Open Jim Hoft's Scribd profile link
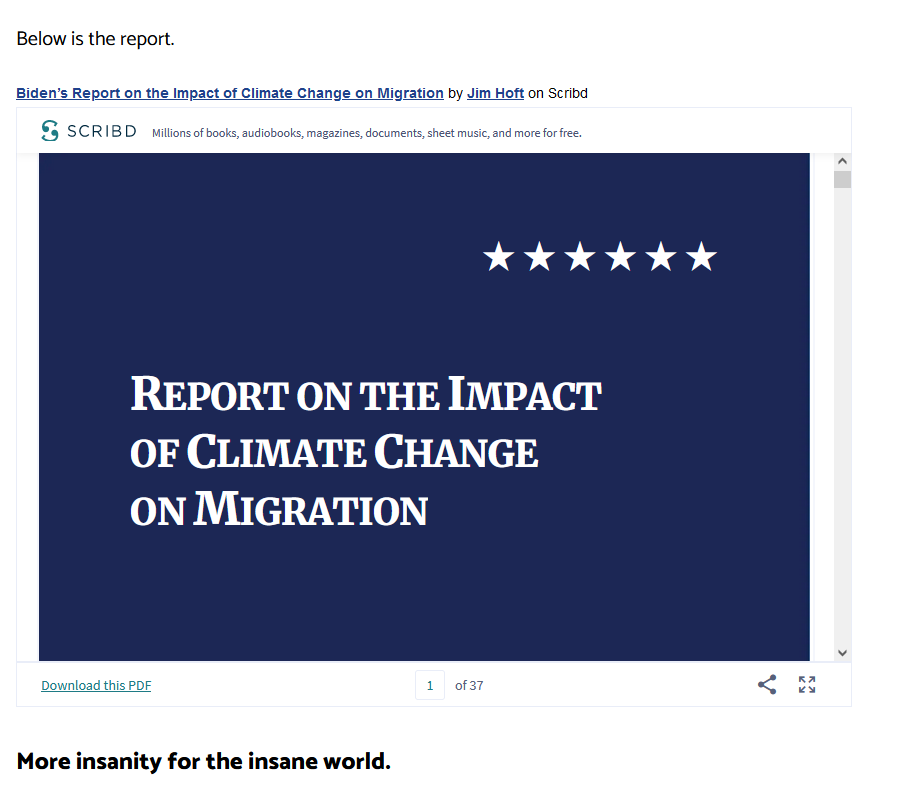The image size is (899, 794). (x=495, y=93)
